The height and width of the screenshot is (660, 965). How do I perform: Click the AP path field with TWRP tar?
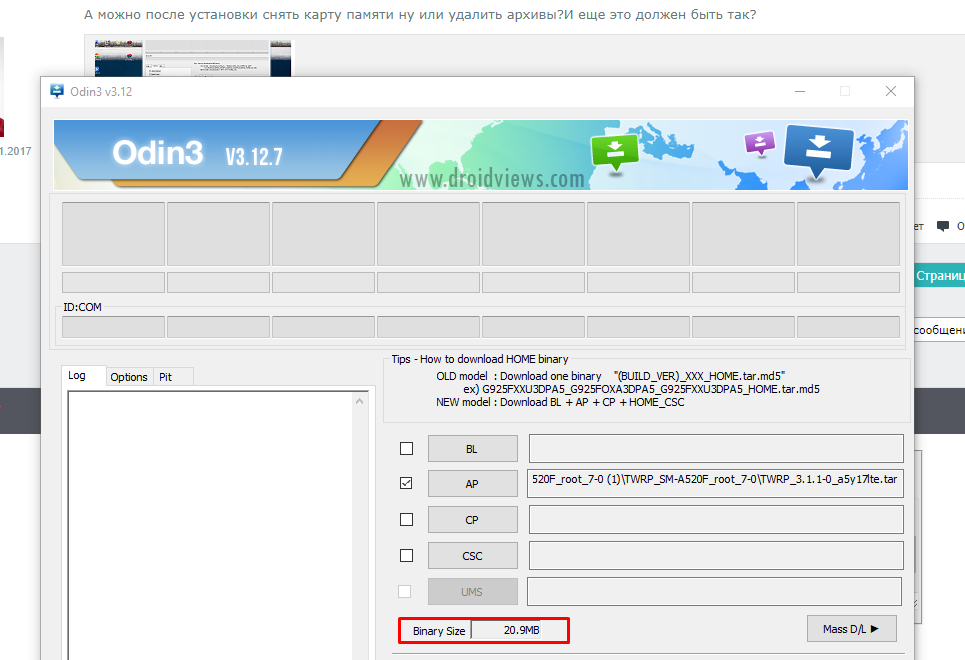[715, 483]
